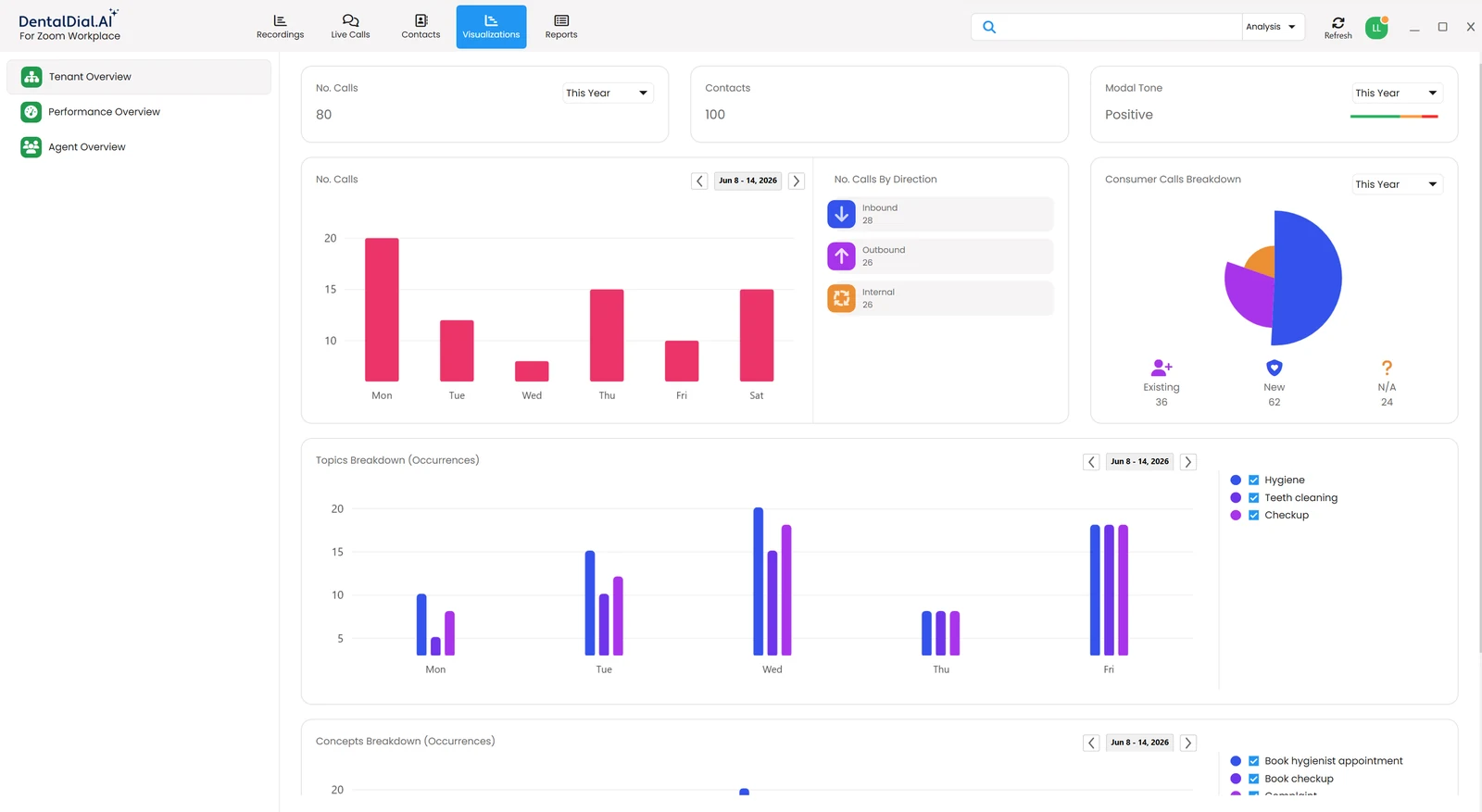Click the Inbound 28 calls row
This screenshot has height=812, width=1482.
pos(940,214)
